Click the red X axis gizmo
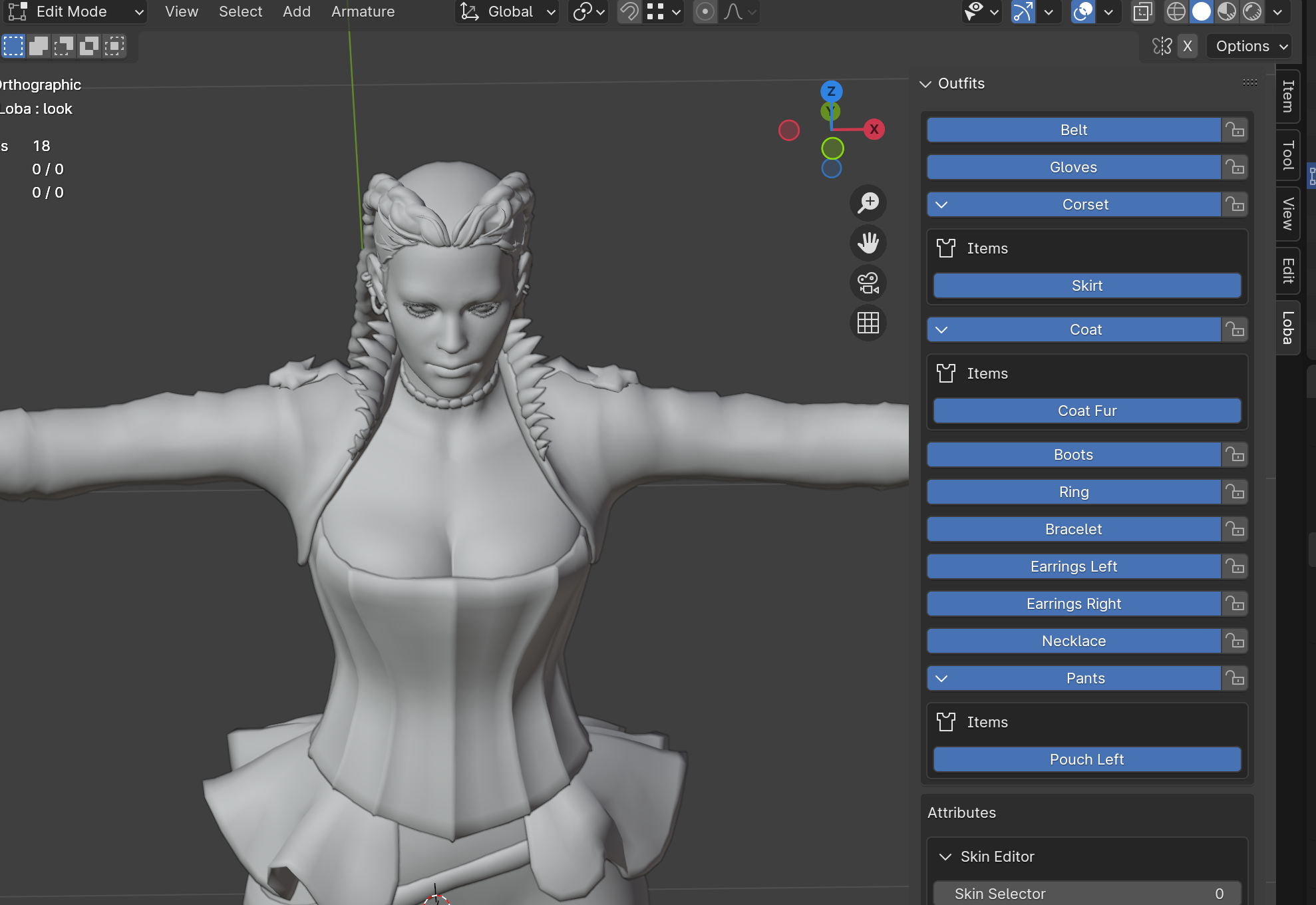Image resolution: width=1316 pixels, height=905 pixels. 874,129
